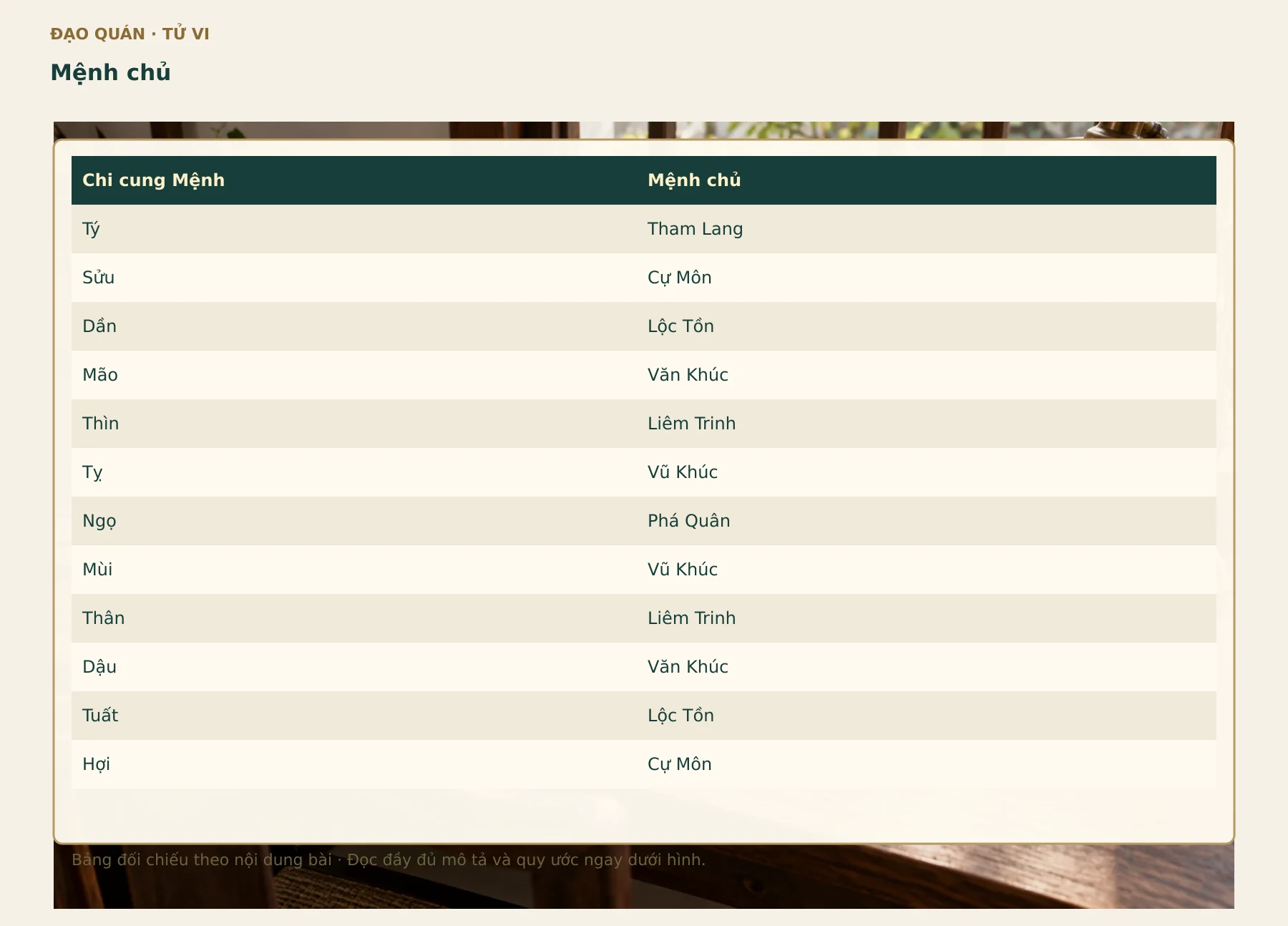The width and height of the screenshot is (1288, 926).
Task: Select the 'Dần' row cell
Action: coord(354,326)
